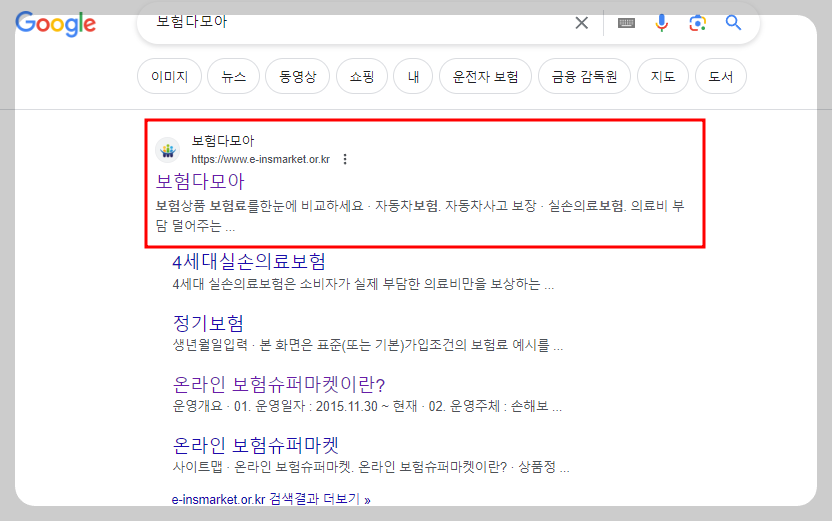Image resolution: width=832 pixels, height=521 pixels.
Task: Clear the search box with X
Action: [582, 23]
